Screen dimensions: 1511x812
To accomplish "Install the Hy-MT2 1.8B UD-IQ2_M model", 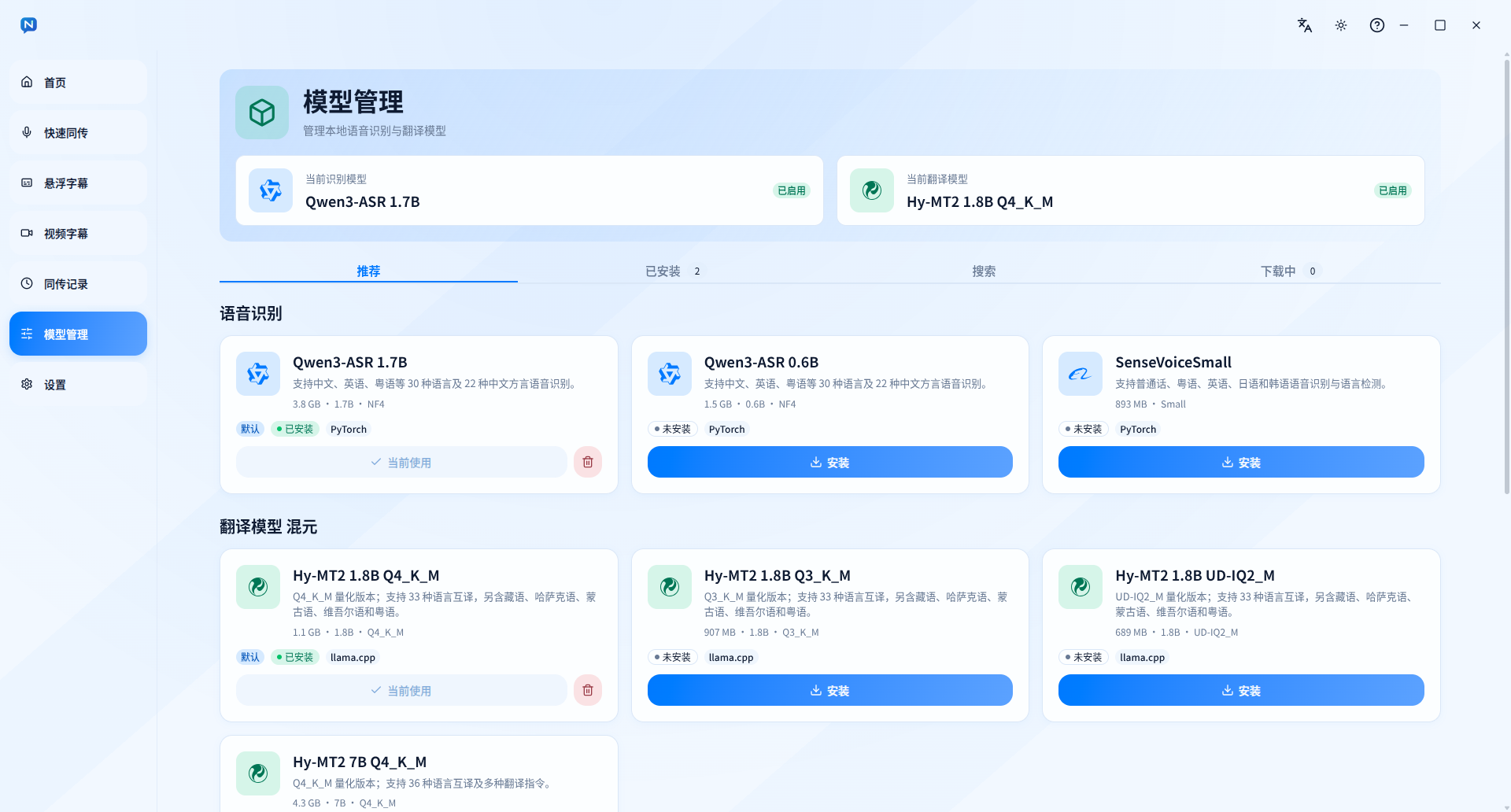I will tap(1241, 690).
